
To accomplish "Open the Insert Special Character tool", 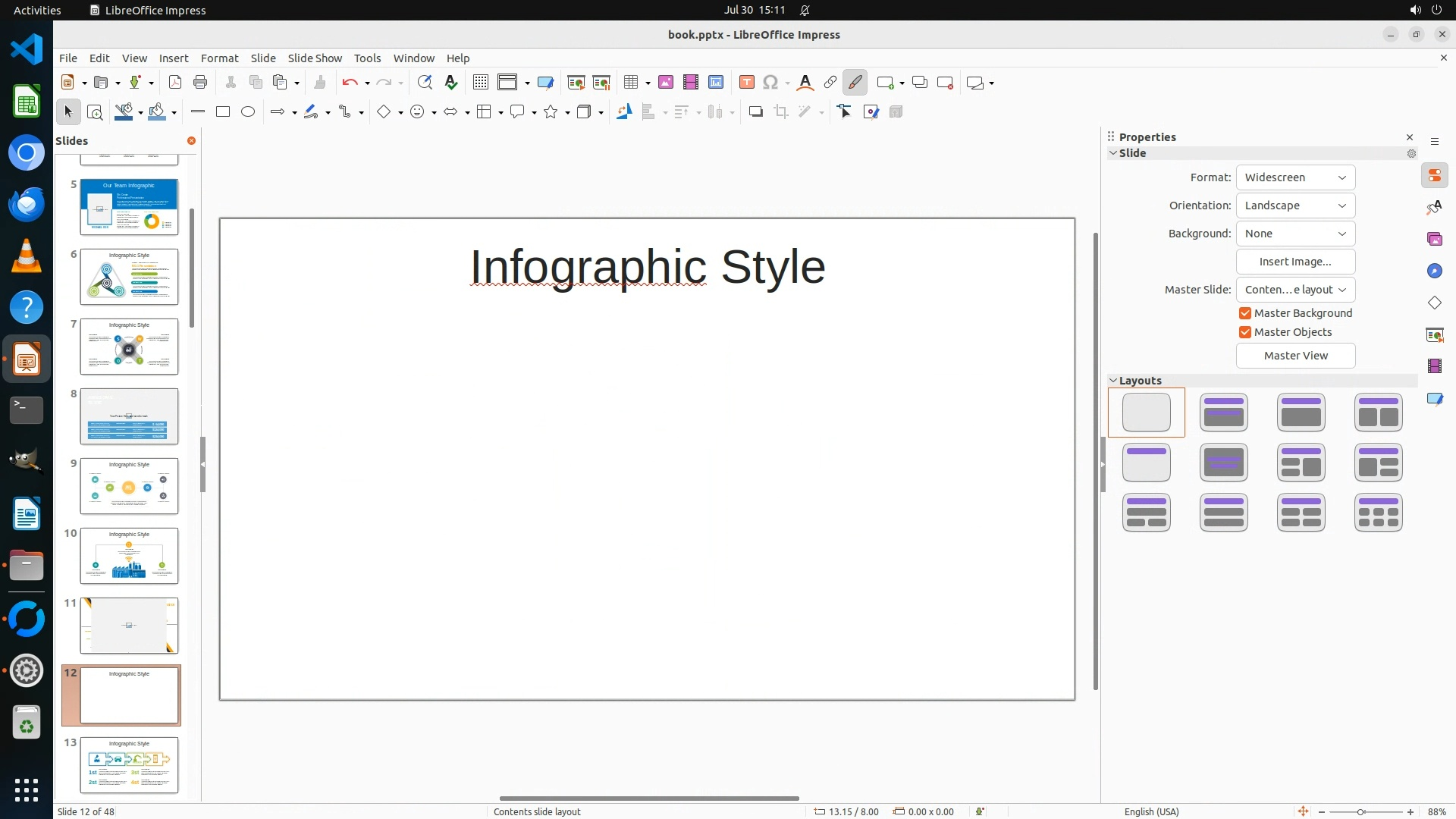I will click(x=770, y=83).
